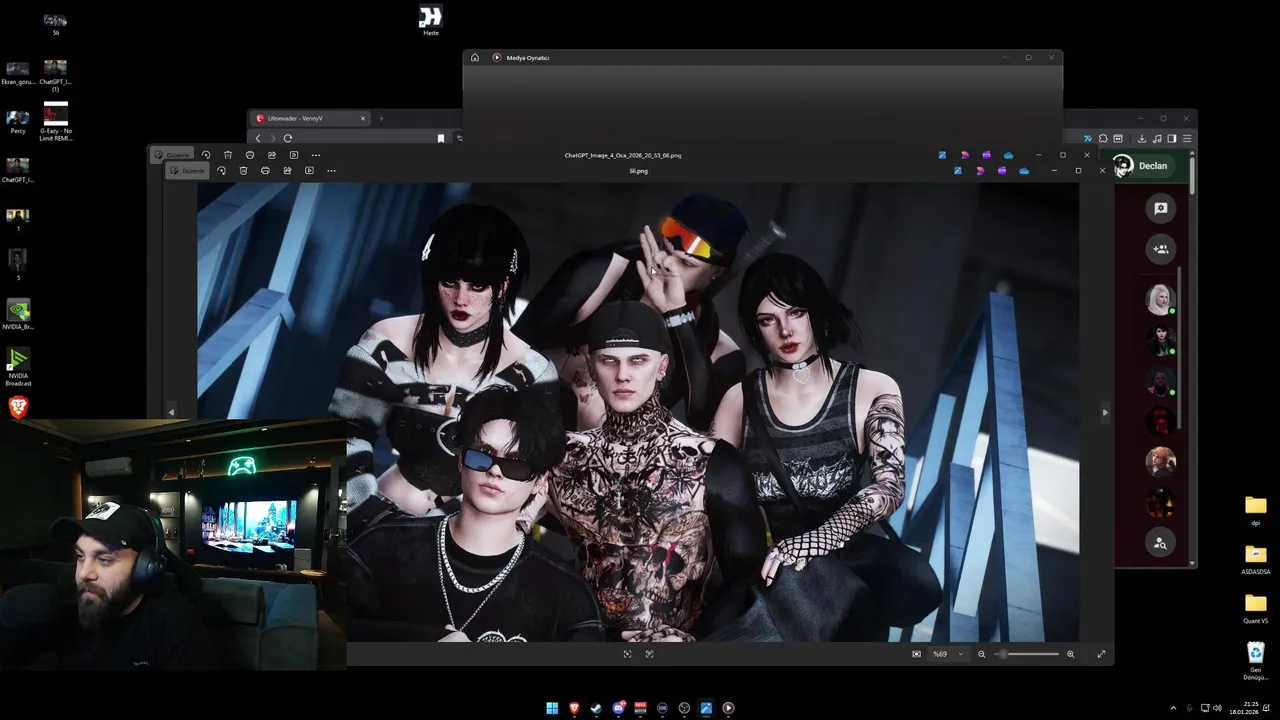This screenshot has width=1280, height=720.
Task: Share image from front Sli.png window
Action: coord(287,171)
